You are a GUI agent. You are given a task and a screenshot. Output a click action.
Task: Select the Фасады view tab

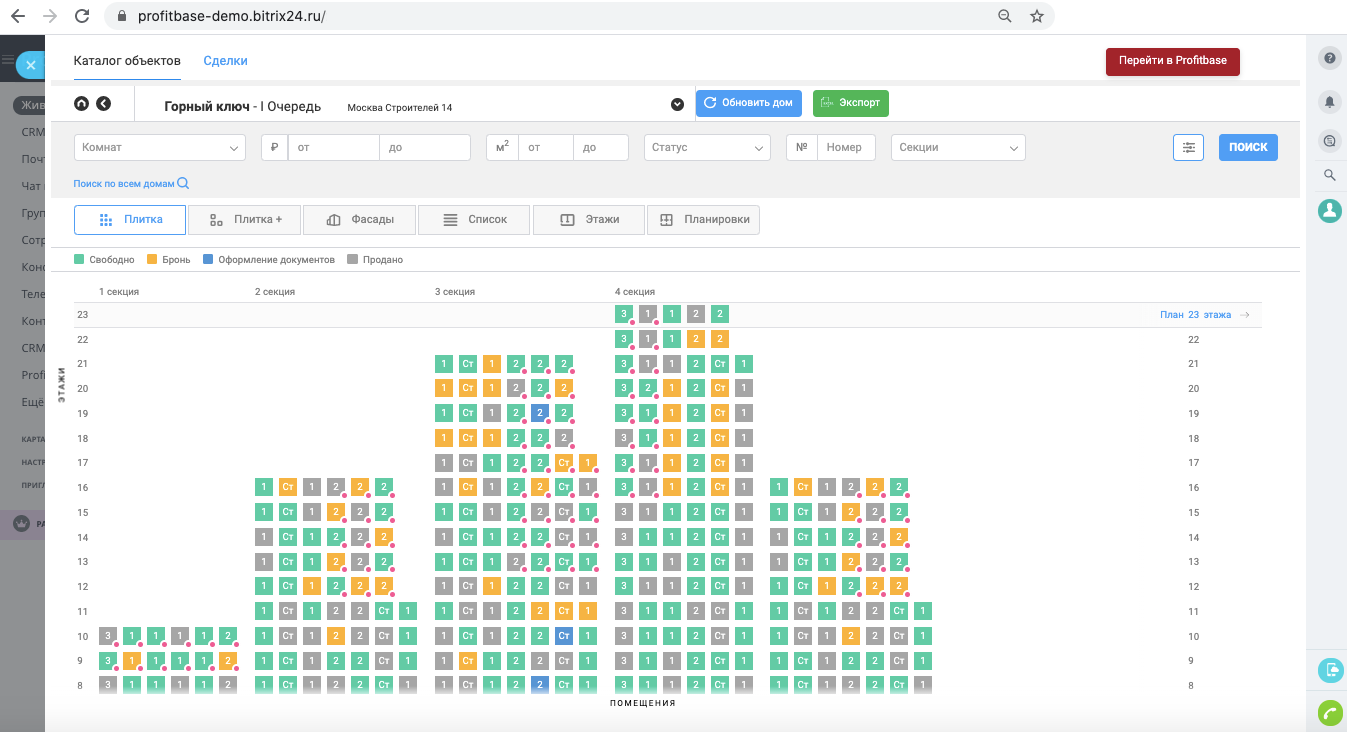(360, 220)
